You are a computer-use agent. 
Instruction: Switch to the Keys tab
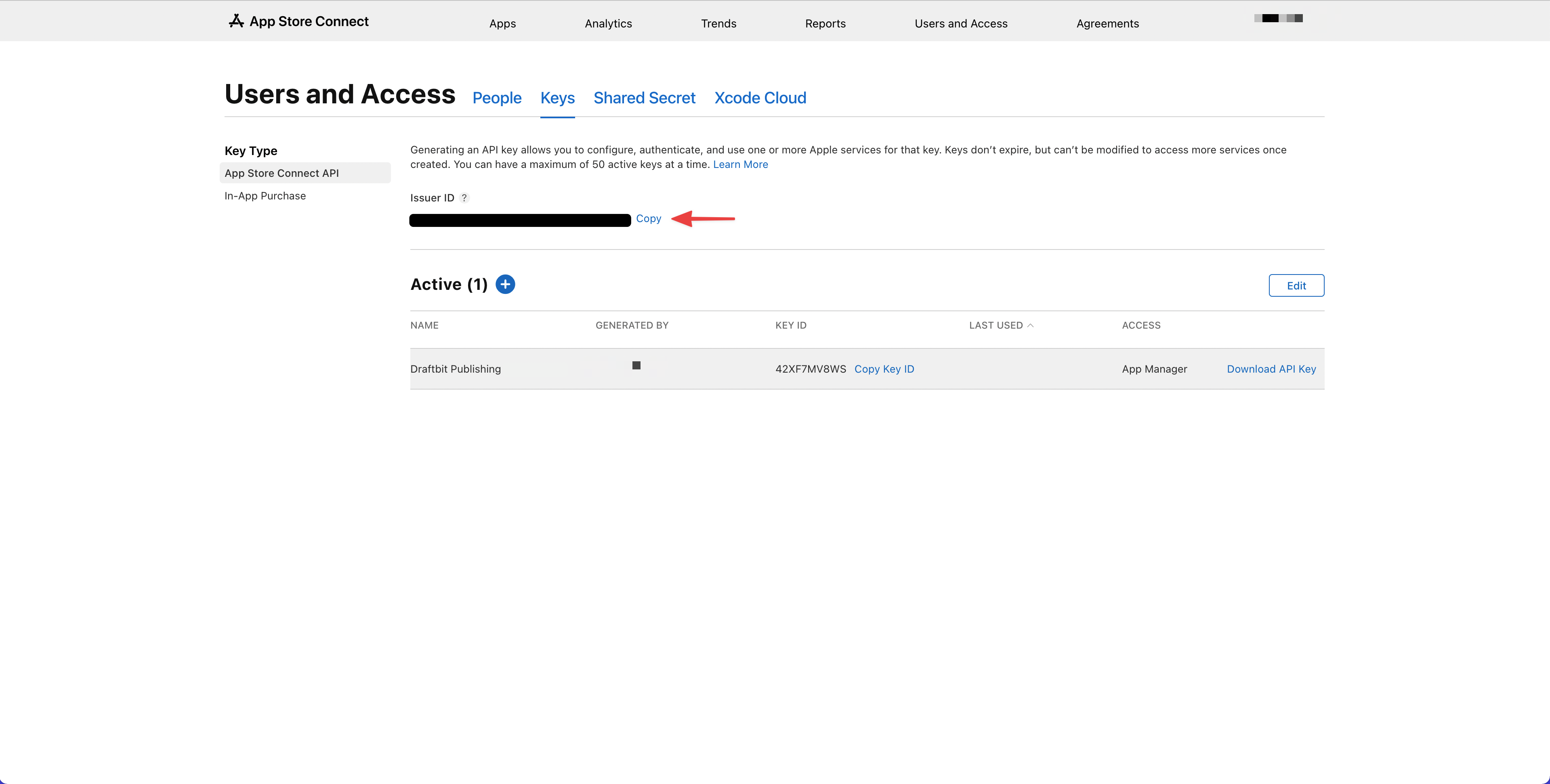pyautogui.click(x=557, y=97)
